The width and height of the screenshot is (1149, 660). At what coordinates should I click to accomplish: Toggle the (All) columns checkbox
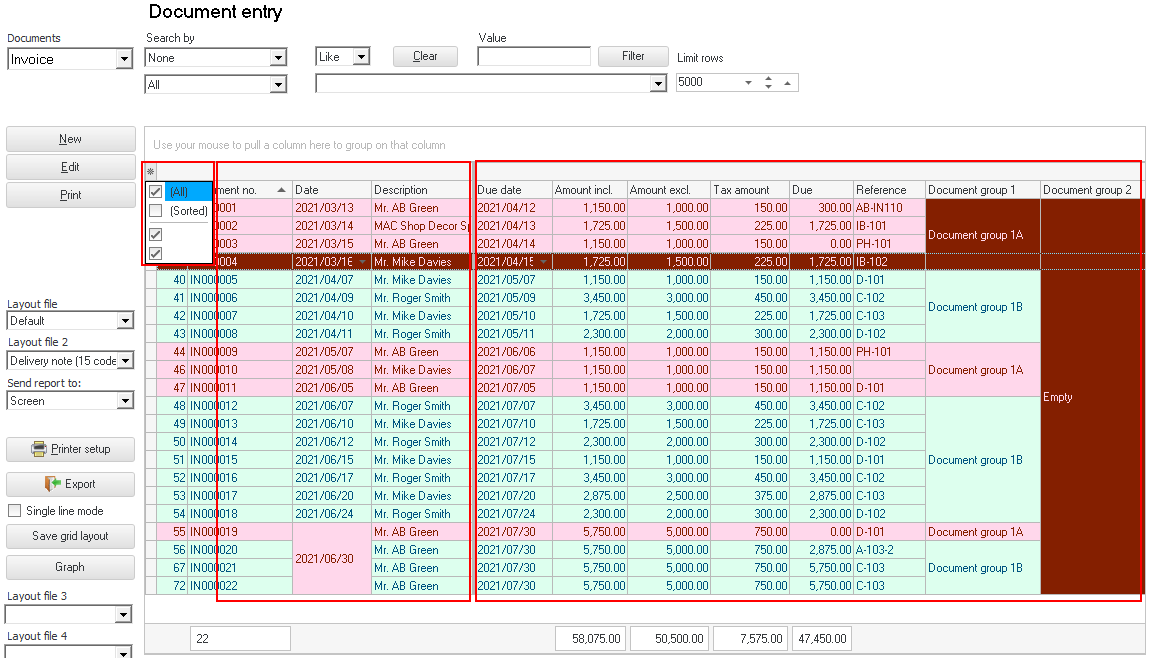[155, 191]
